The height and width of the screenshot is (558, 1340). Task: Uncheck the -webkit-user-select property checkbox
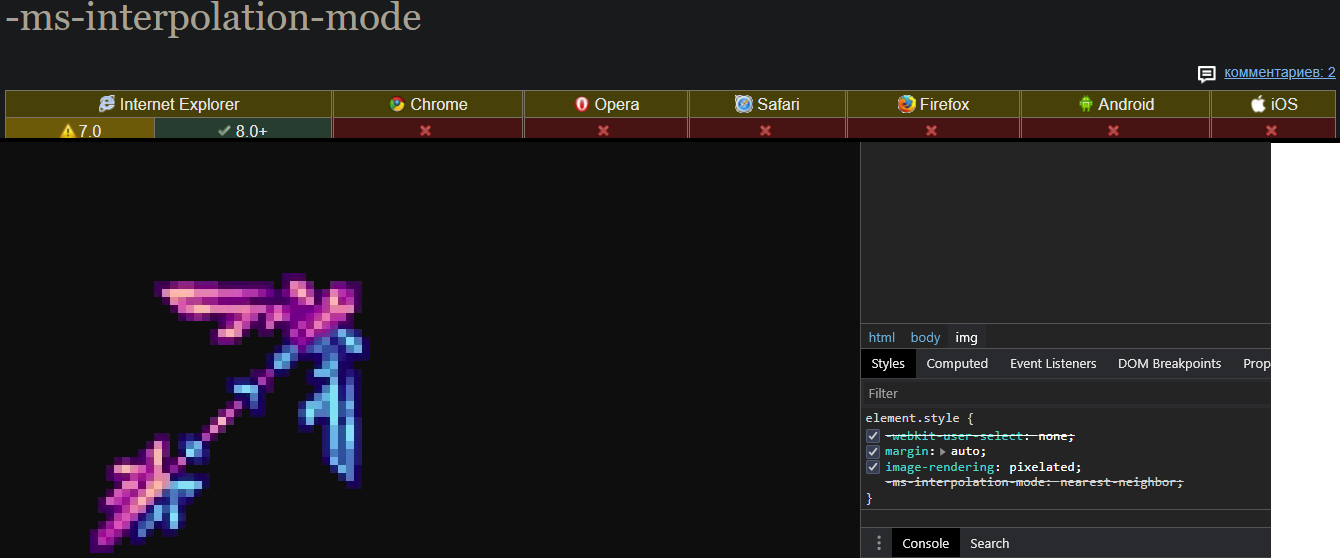coord(873,436)
